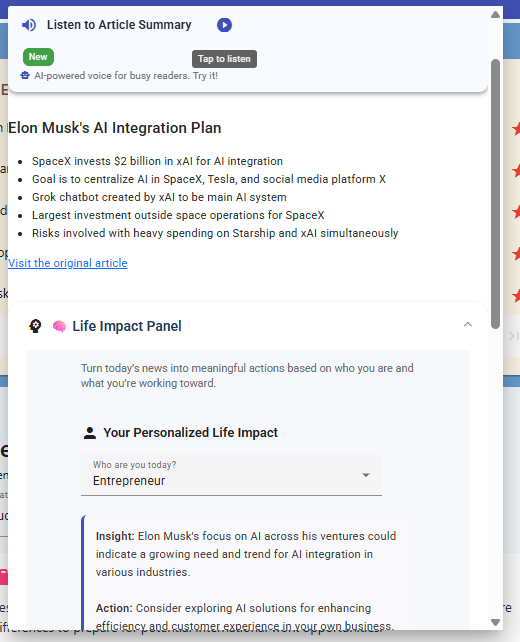Click the top red star behind the popup

coord(516,129)
